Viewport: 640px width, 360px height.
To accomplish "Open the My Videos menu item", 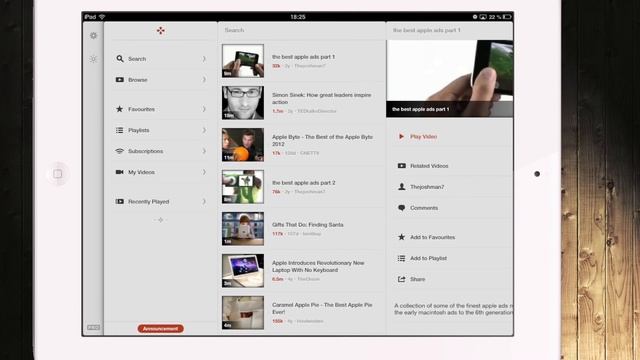I will tap(160, 172).
